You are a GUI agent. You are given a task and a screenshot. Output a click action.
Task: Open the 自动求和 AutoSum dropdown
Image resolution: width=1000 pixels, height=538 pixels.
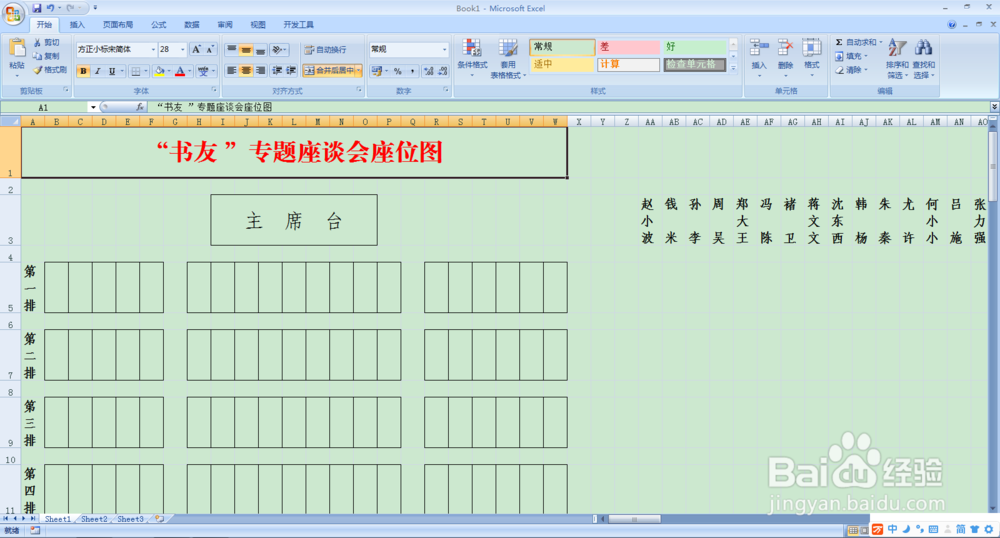pos(881,42)
